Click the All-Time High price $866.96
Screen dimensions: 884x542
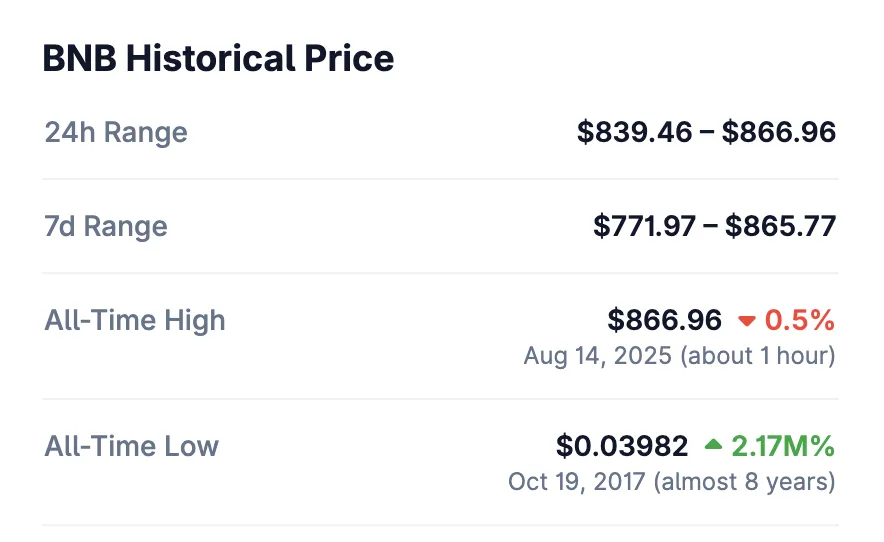[664, 321]
